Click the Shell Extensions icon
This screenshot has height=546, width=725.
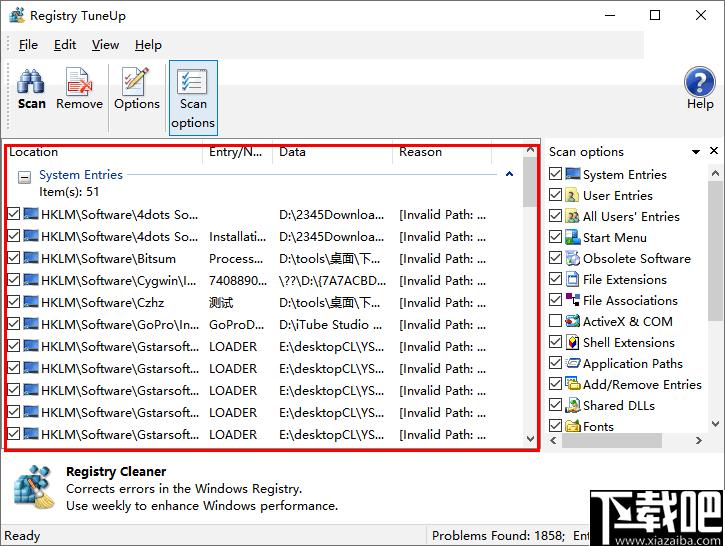[572, 342]
